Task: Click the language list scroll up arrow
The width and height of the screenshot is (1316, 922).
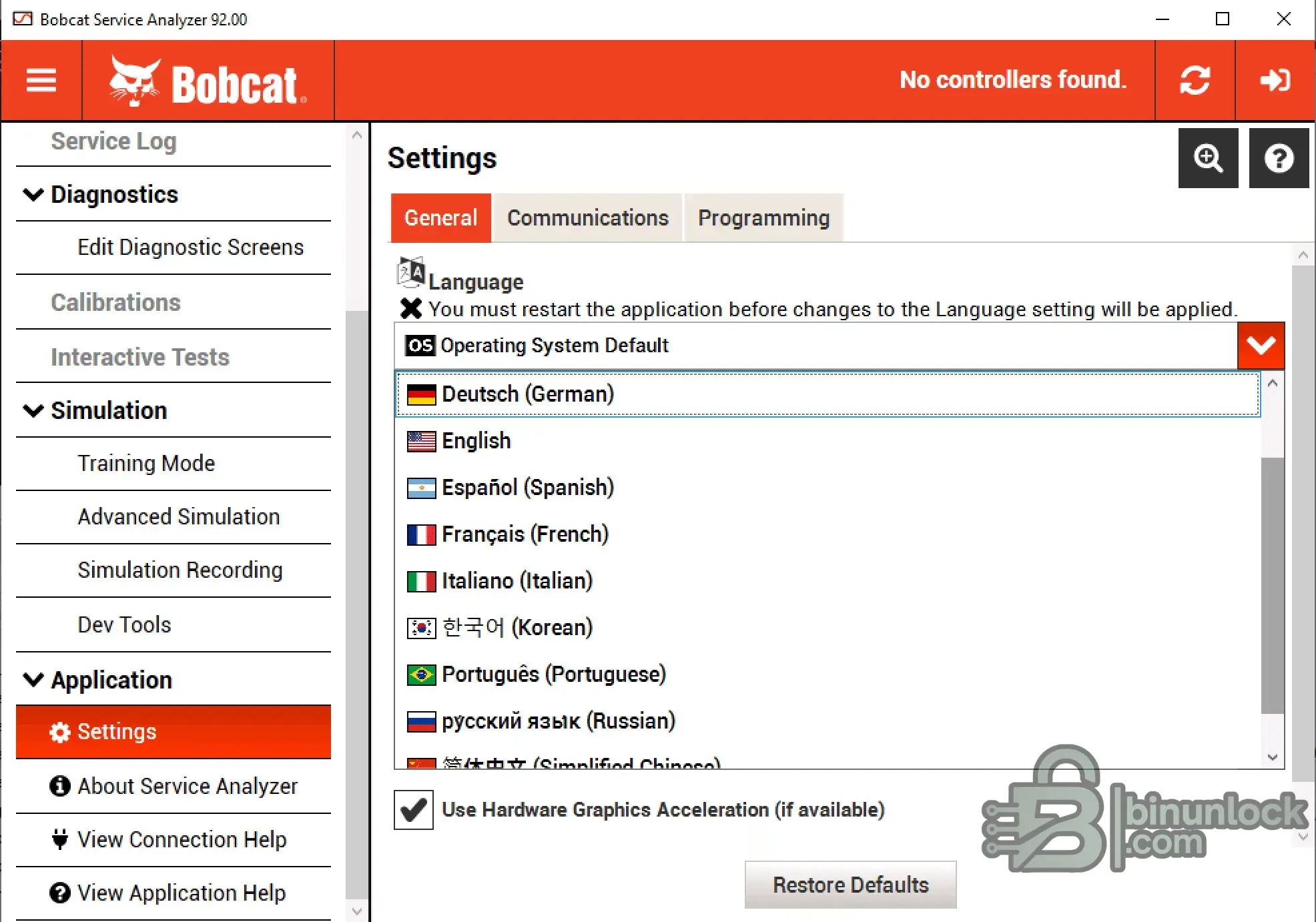Action: [1273, 383]
